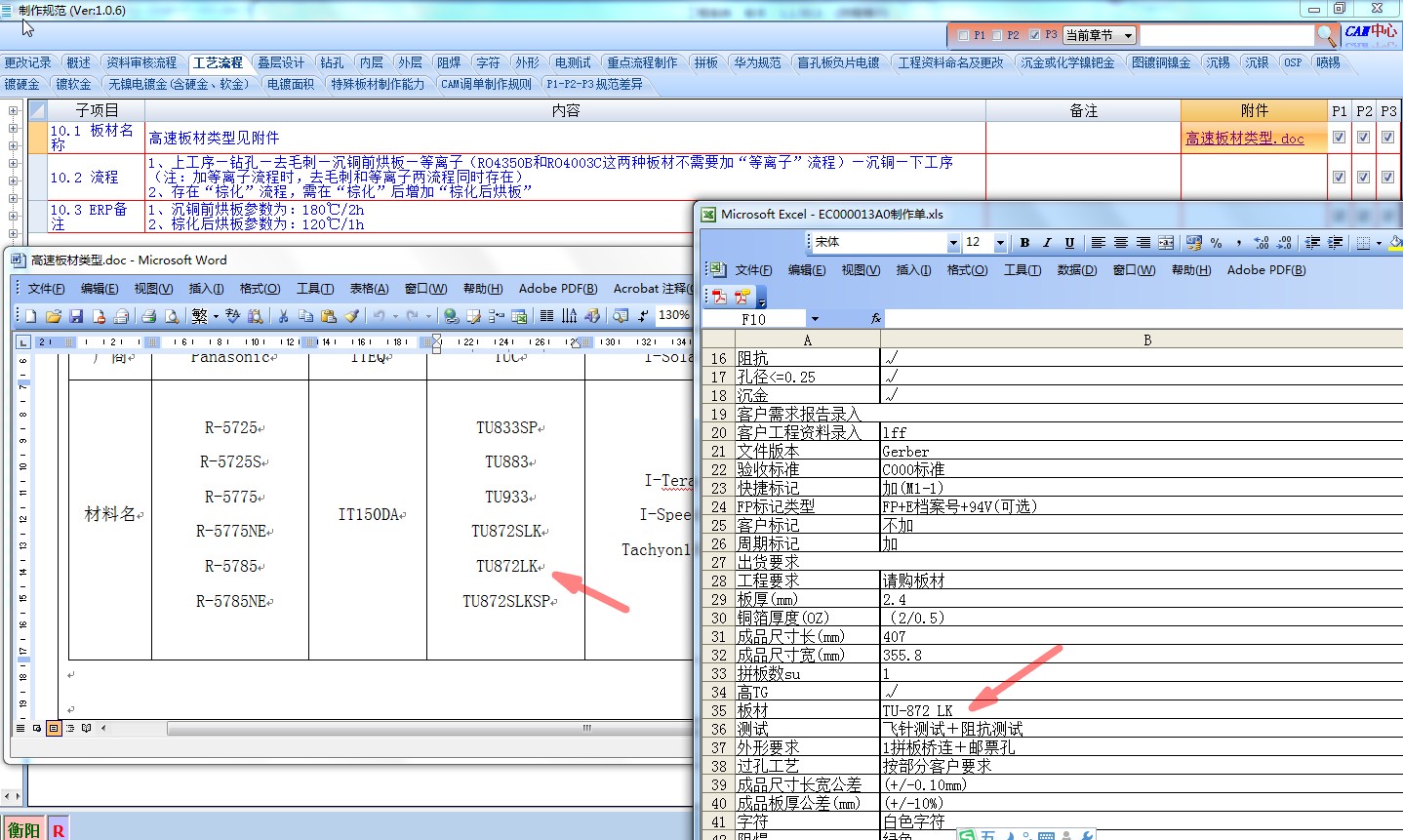
Task: Click the Fill Color bucket in Excel
Action: (x=1395, y=243)
